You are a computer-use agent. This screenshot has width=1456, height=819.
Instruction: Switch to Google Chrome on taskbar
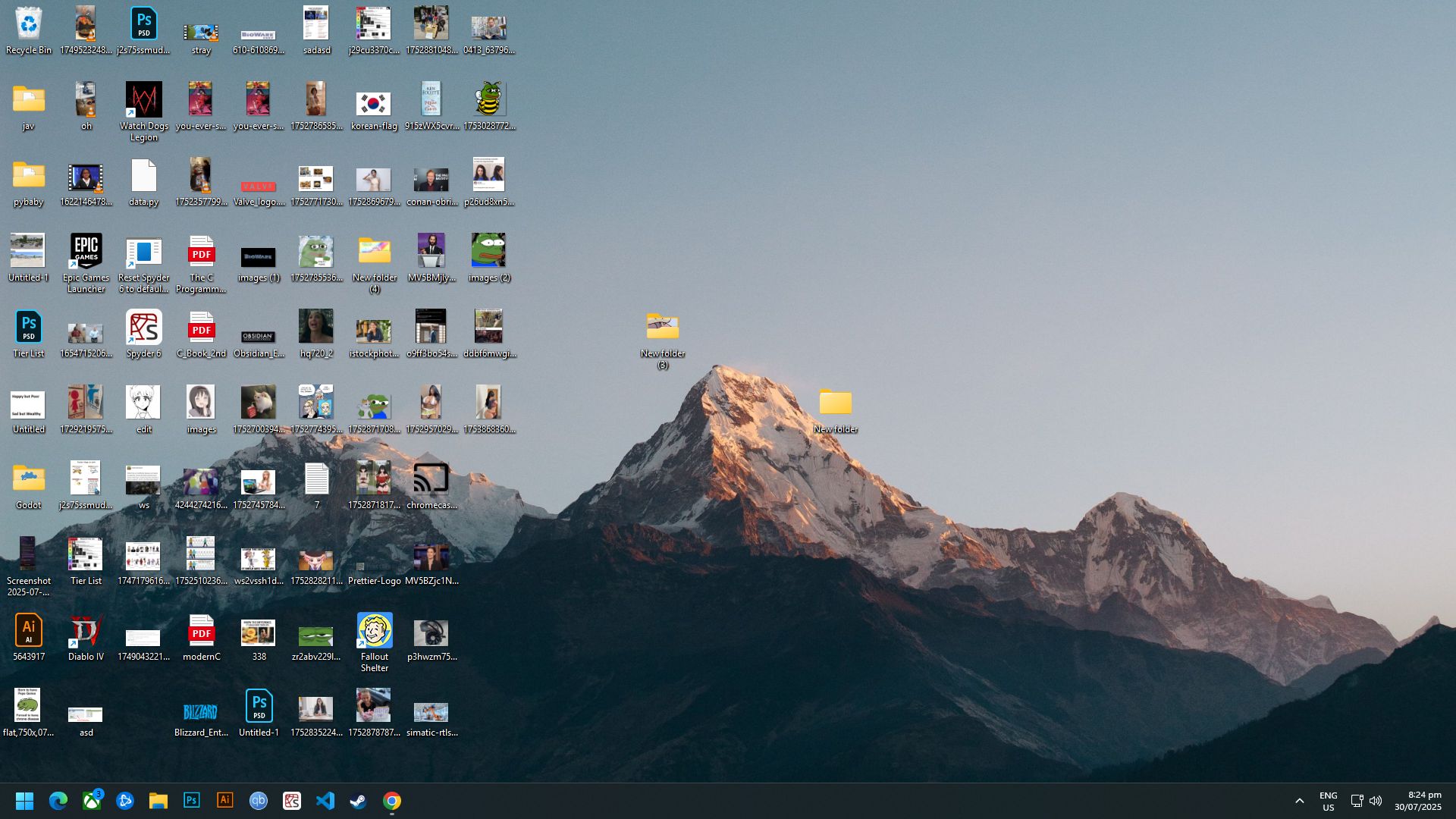392,801
